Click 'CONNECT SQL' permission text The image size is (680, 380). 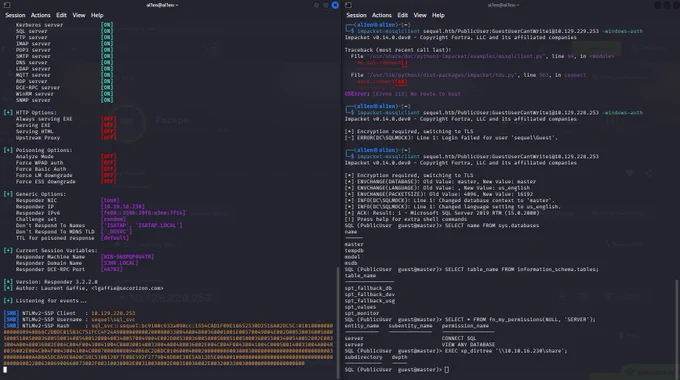tap(459, 338)
